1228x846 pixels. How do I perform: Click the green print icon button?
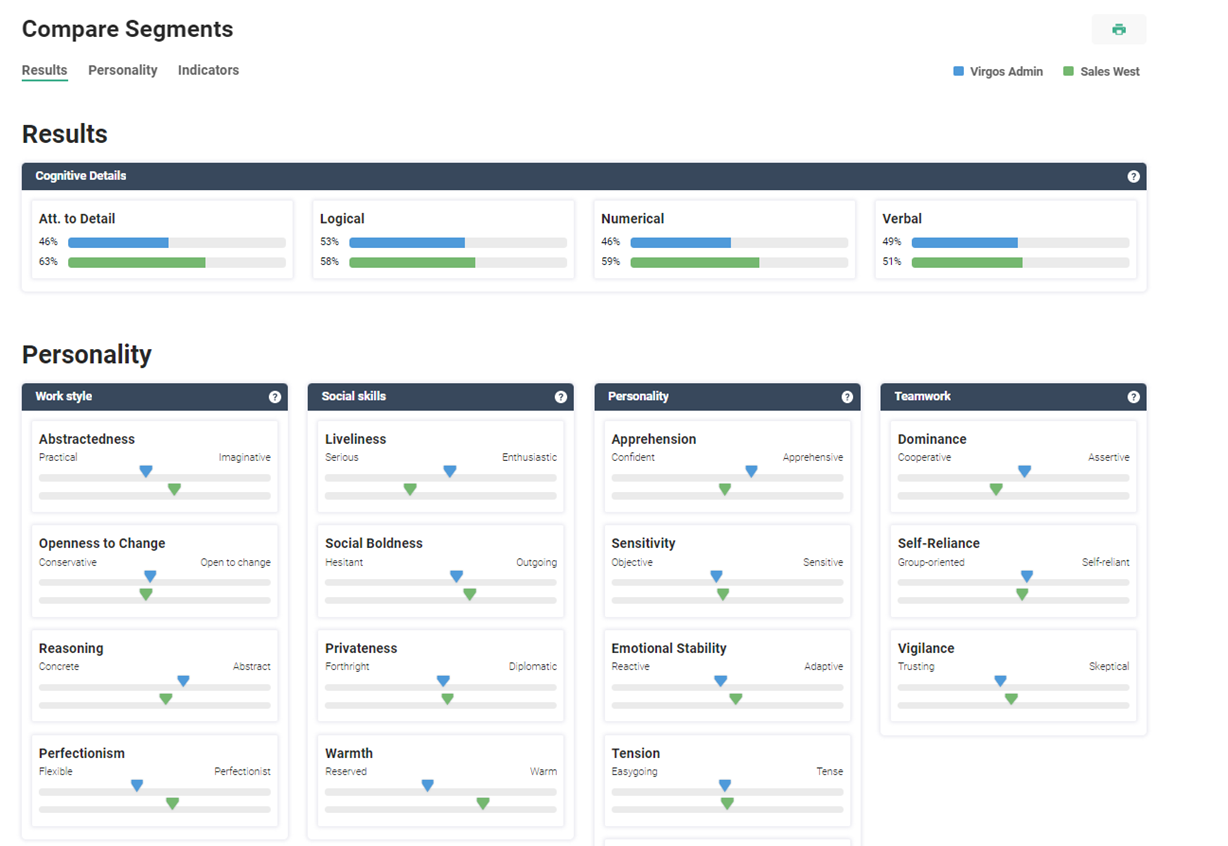(1118, 30)
